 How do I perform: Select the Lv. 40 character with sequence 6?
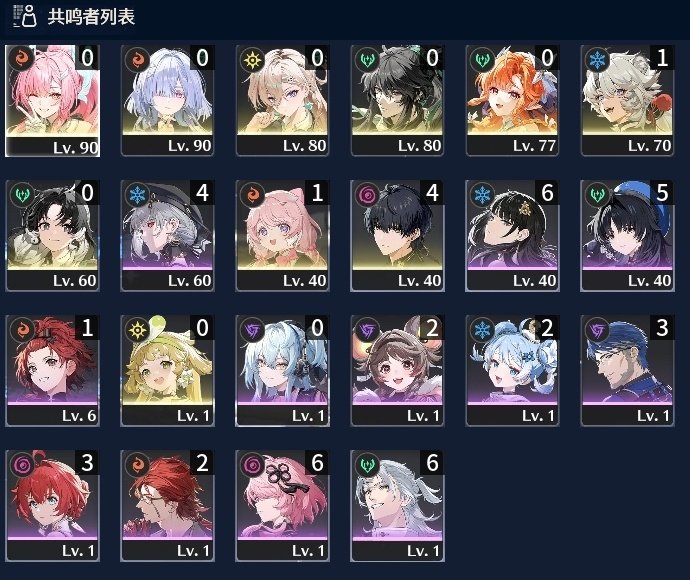coord(513,236)
